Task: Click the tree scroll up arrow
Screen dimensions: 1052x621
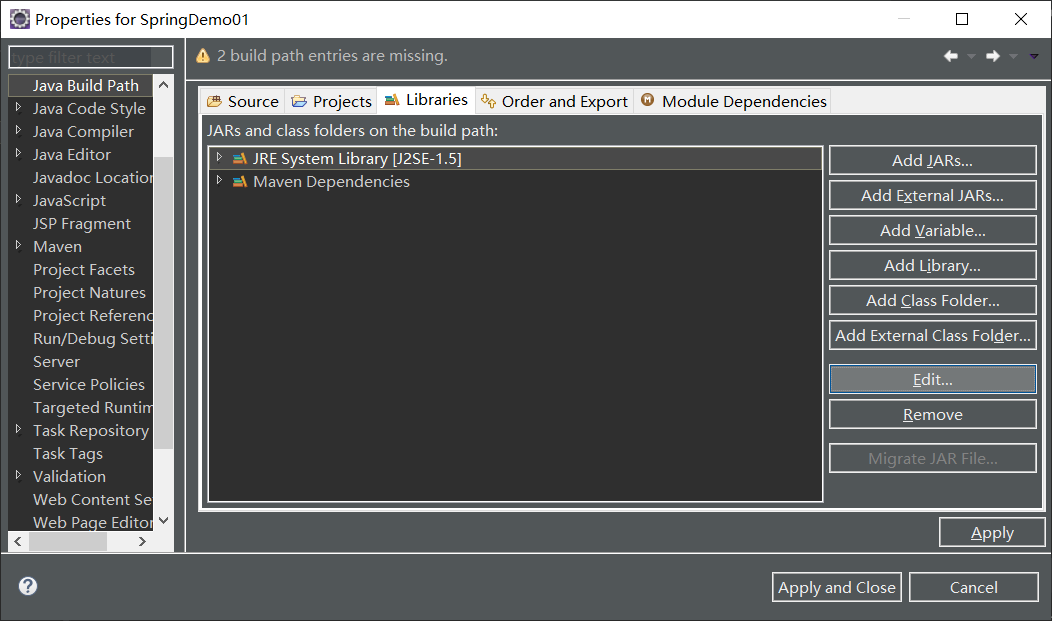Action: coord(163,85)
